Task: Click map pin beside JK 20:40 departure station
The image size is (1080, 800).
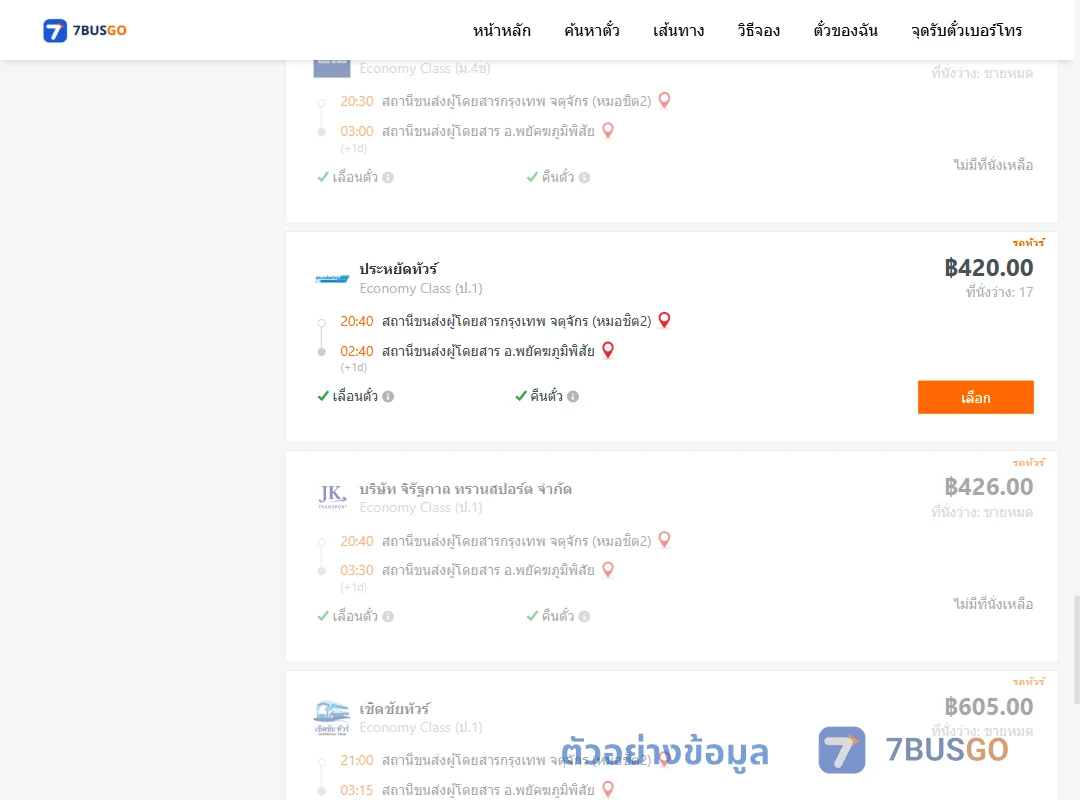Action: 665,540
